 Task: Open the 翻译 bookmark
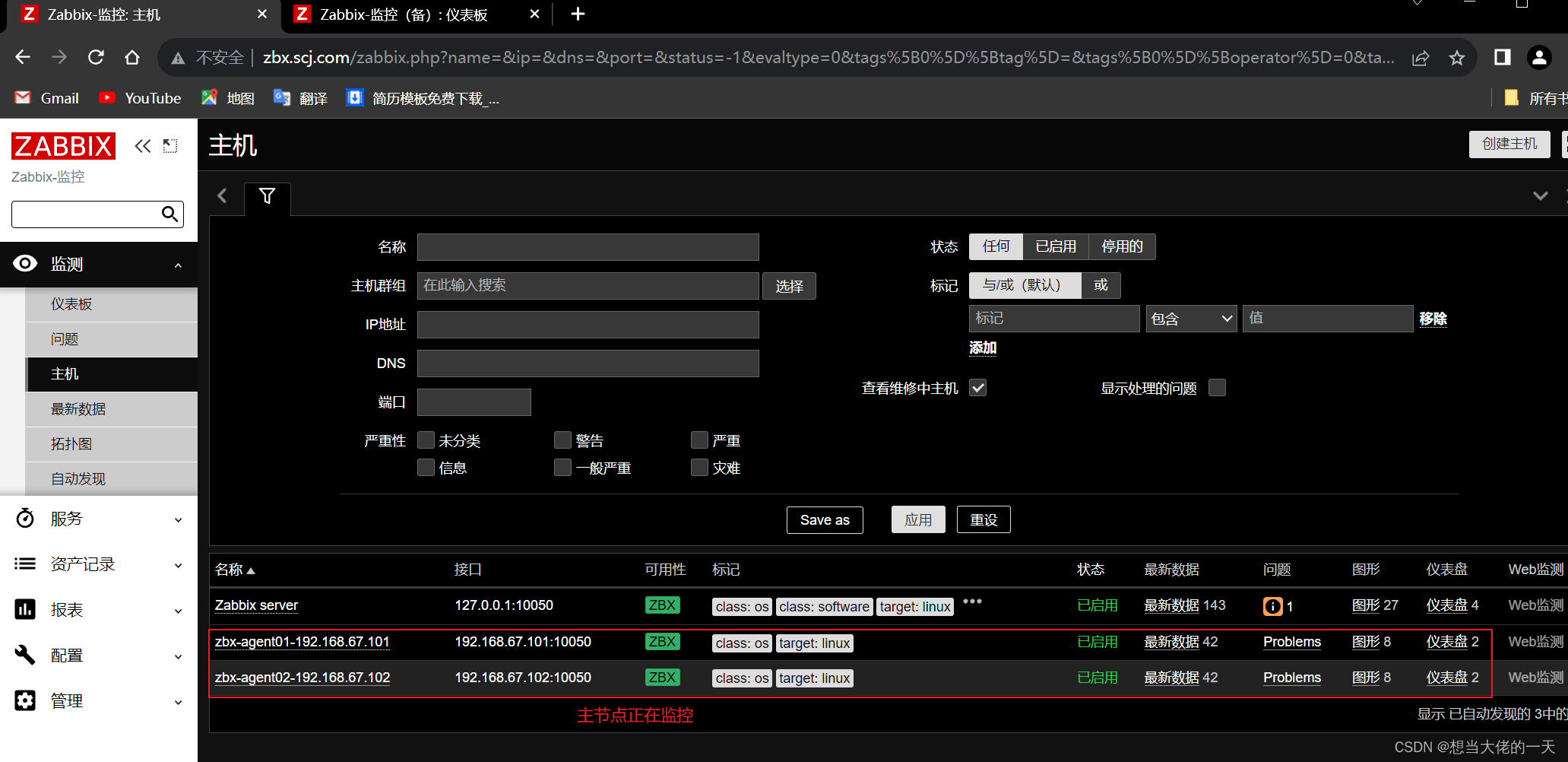300,98
